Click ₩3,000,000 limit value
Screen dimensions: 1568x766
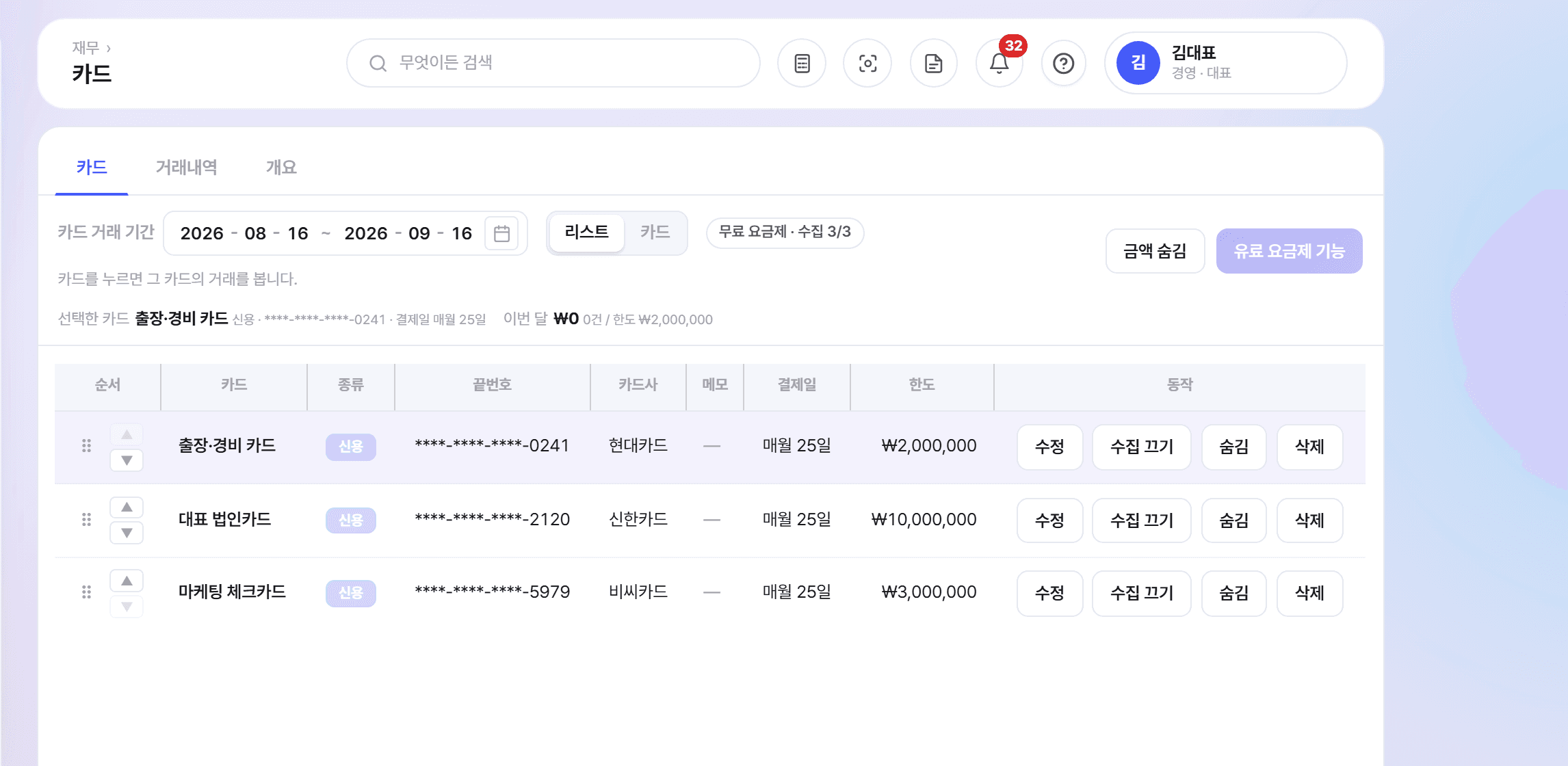(x=929, y=592)
